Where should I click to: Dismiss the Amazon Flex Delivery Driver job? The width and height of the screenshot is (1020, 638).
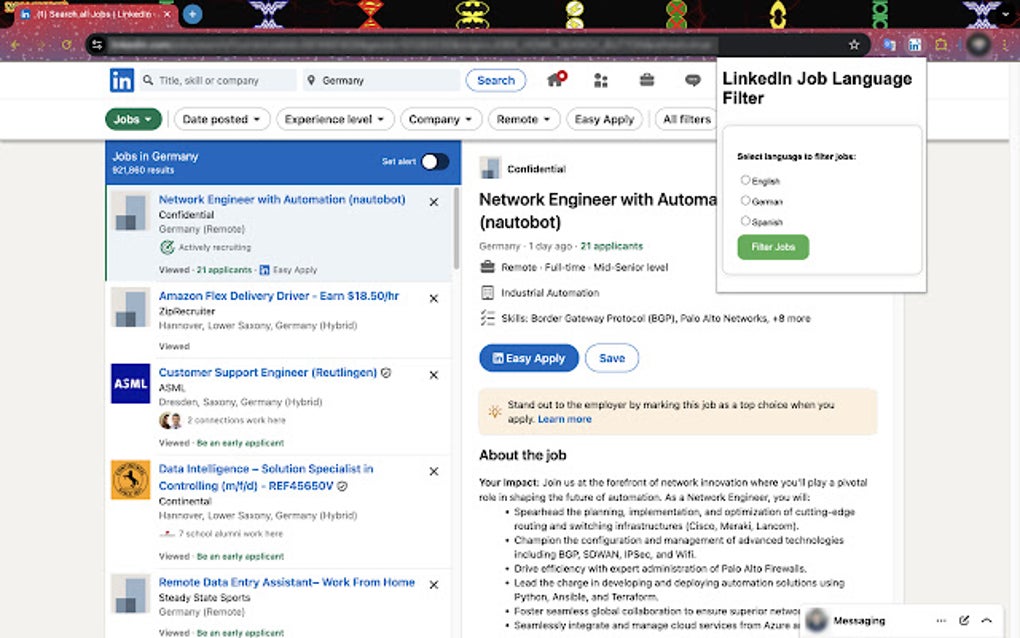tap(433, 297)
